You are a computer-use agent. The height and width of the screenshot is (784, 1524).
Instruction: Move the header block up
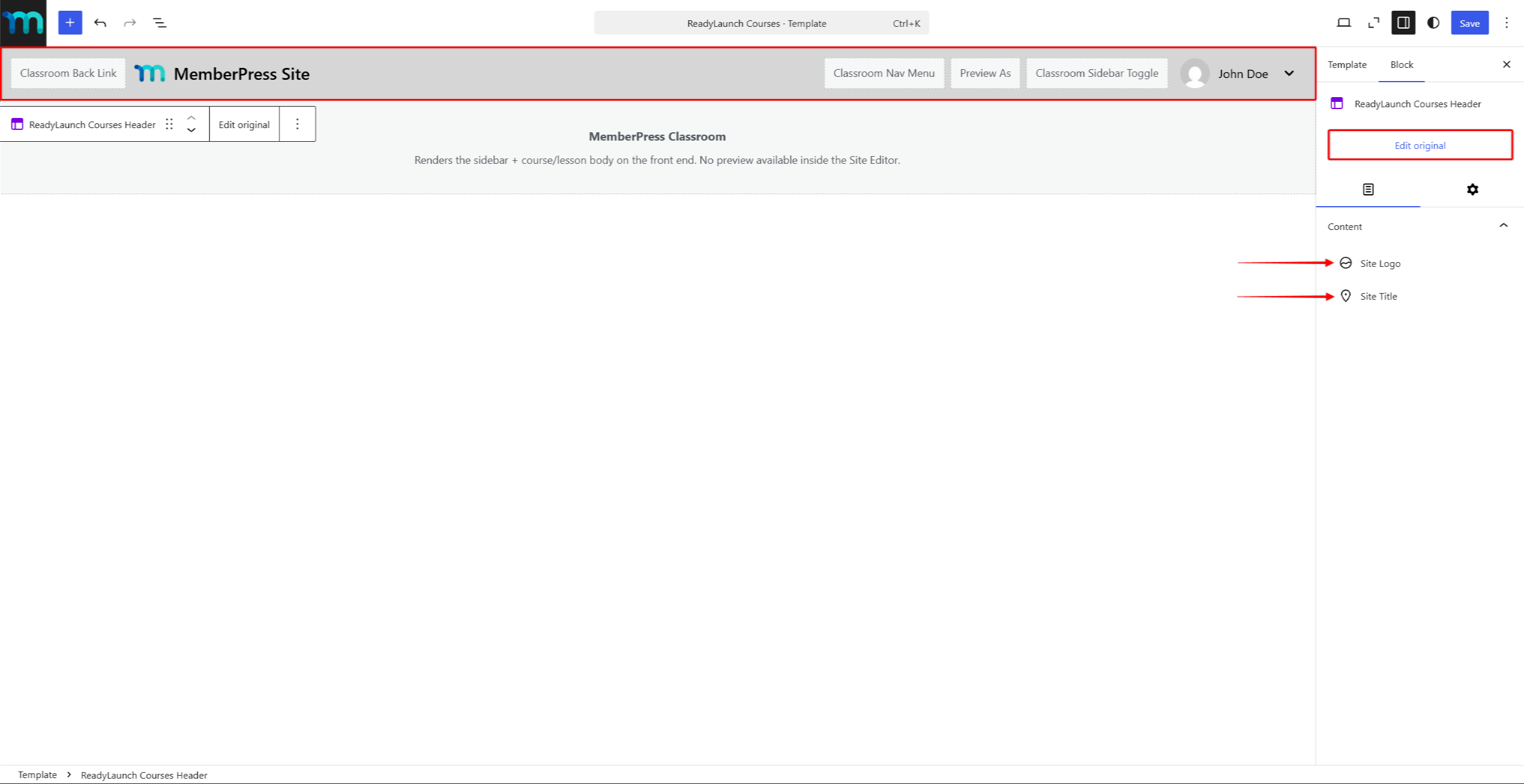[x=191, y=117]
